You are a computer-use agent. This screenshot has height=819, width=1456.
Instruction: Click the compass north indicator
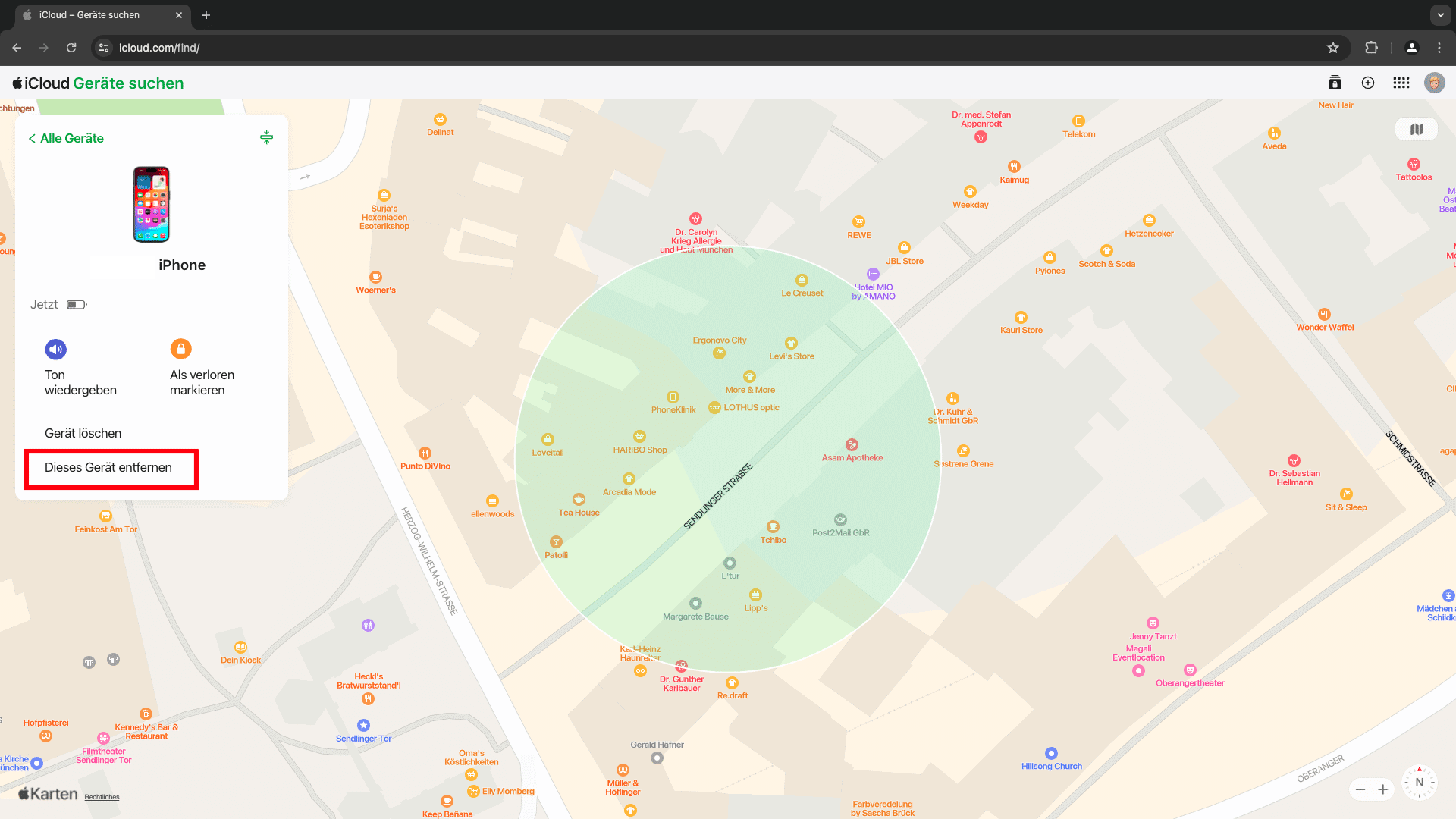(x=1419, y=783)
